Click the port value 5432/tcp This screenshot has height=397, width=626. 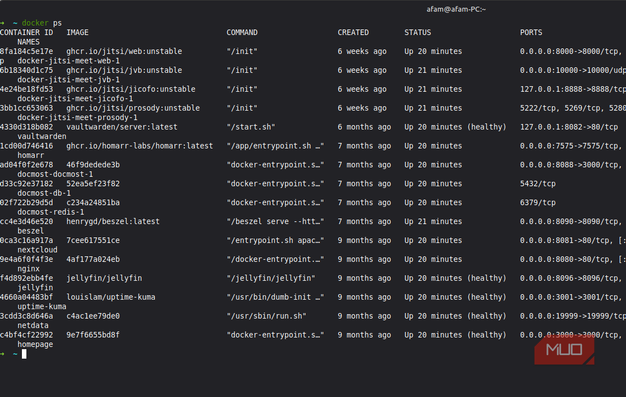click(538, 184)
